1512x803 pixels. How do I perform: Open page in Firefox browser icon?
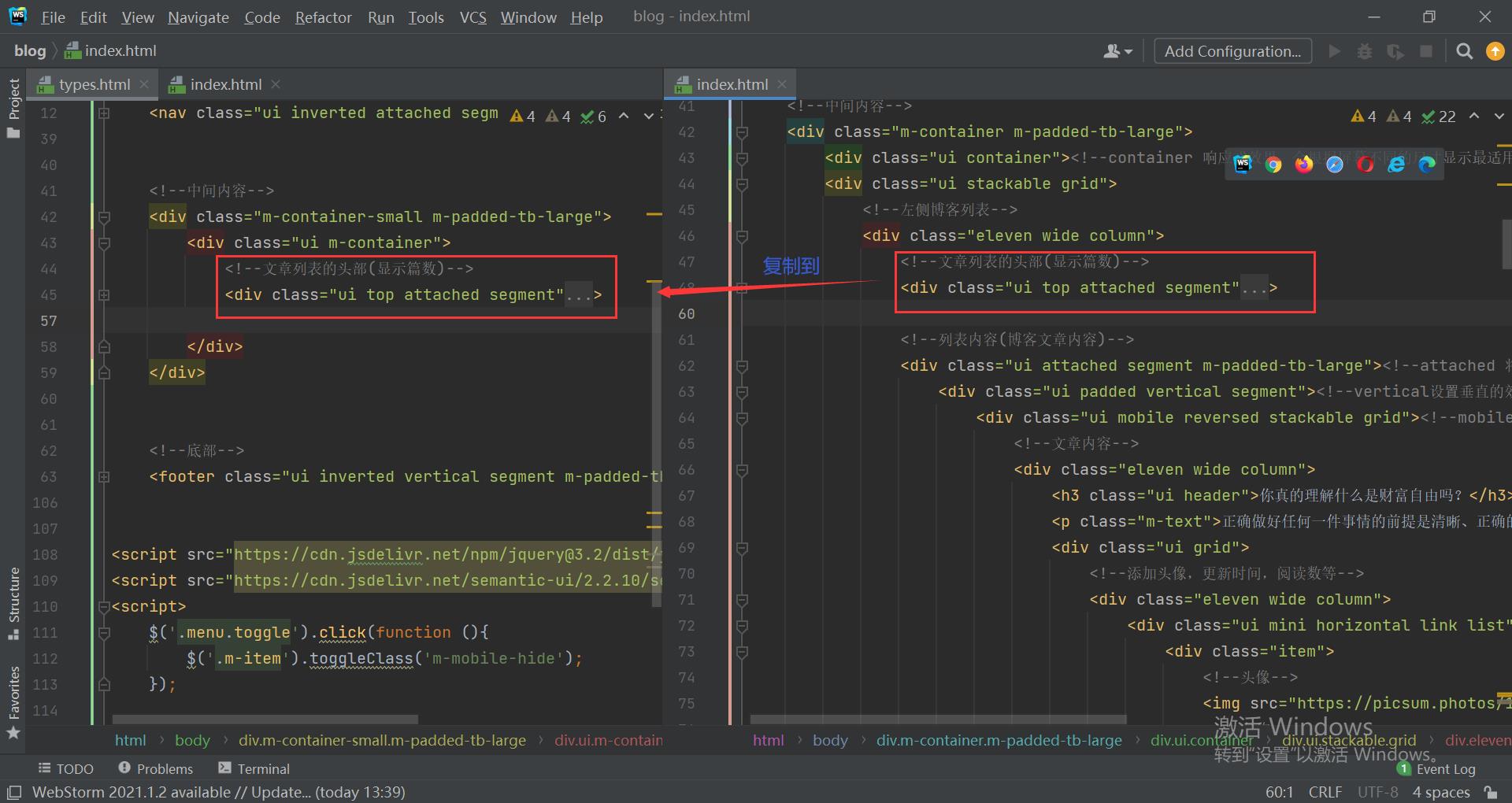(1304, 164)
